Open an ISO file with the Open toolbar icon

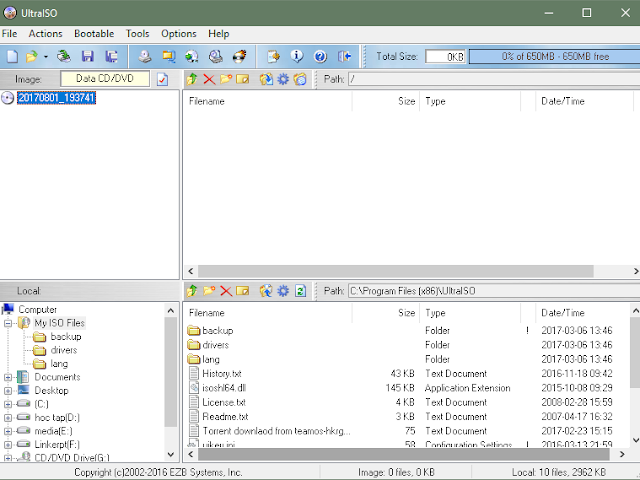tap(31, 56)
